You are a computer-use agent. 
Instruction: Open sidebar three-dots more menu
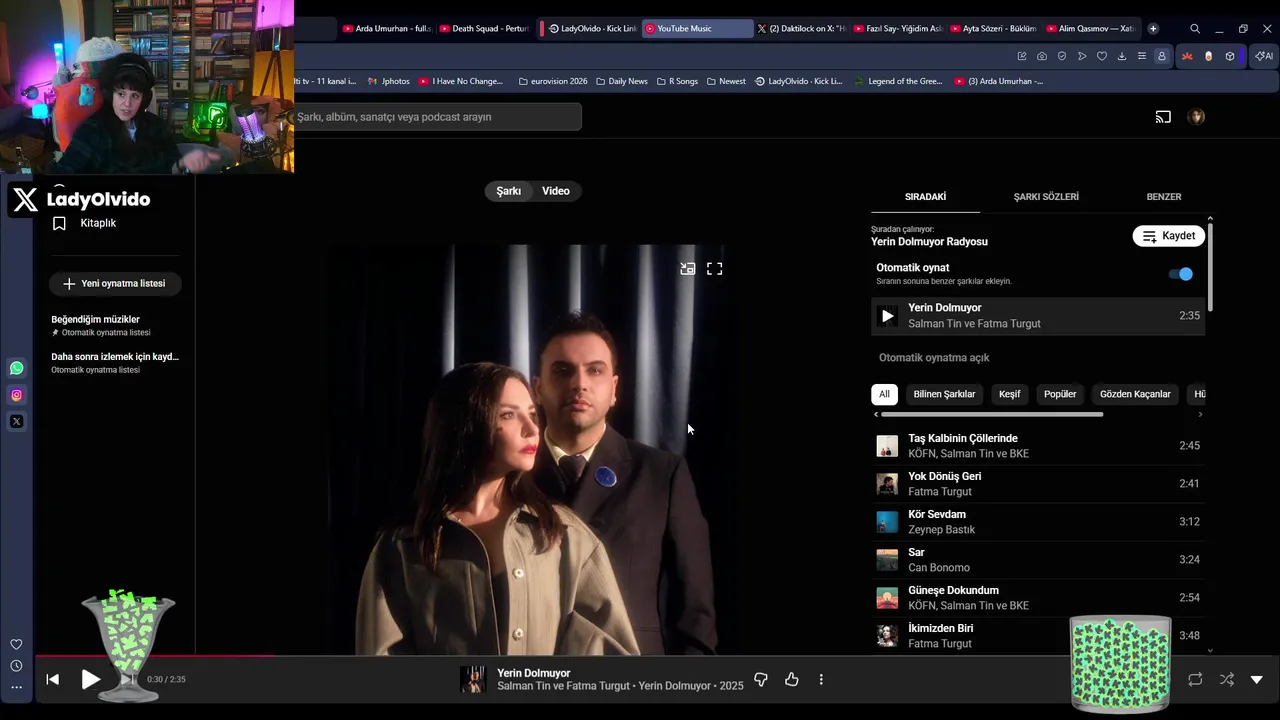pyautogui.click(x=16, y=687)
